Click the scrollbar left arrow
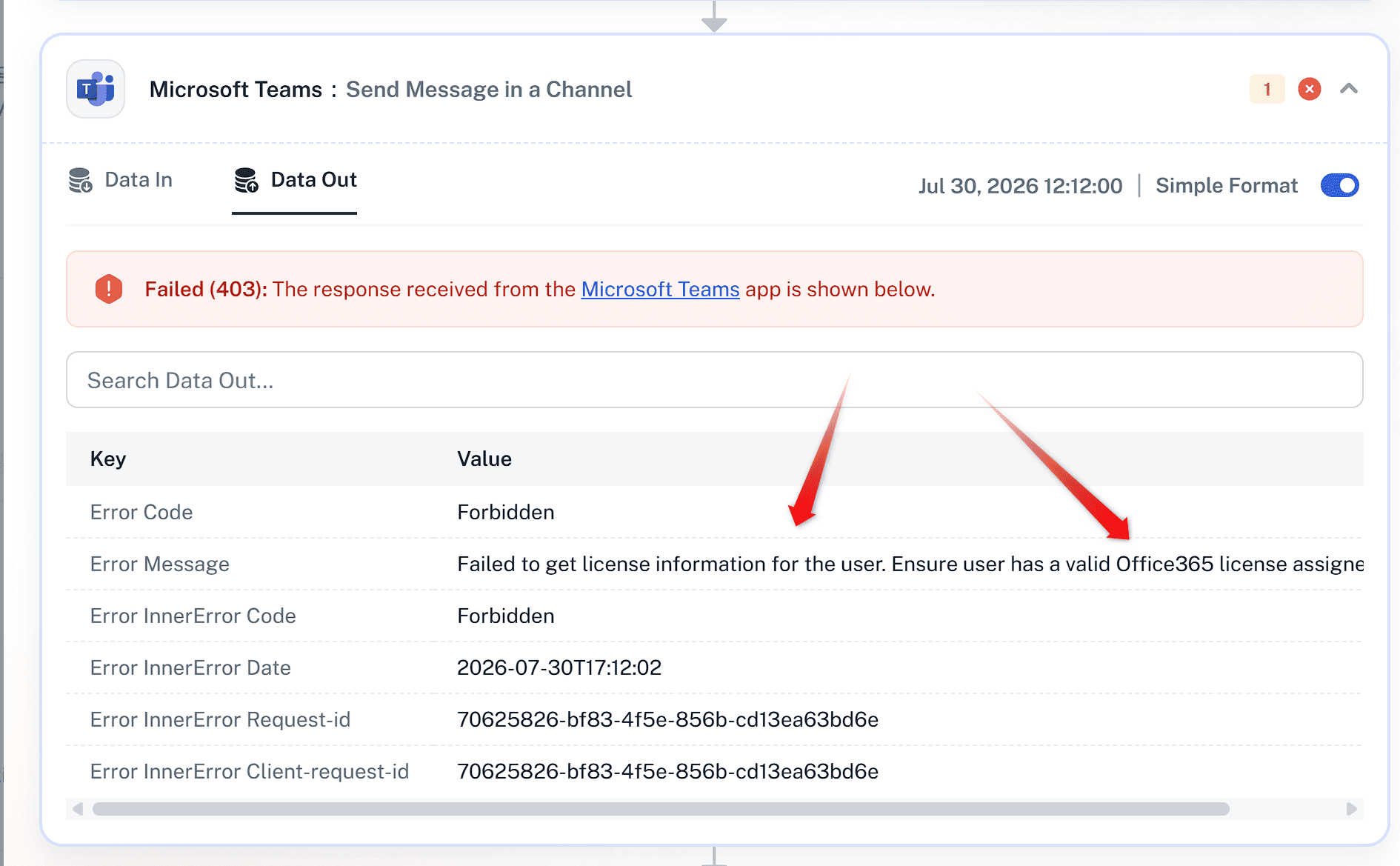 [x=78, y=809]
